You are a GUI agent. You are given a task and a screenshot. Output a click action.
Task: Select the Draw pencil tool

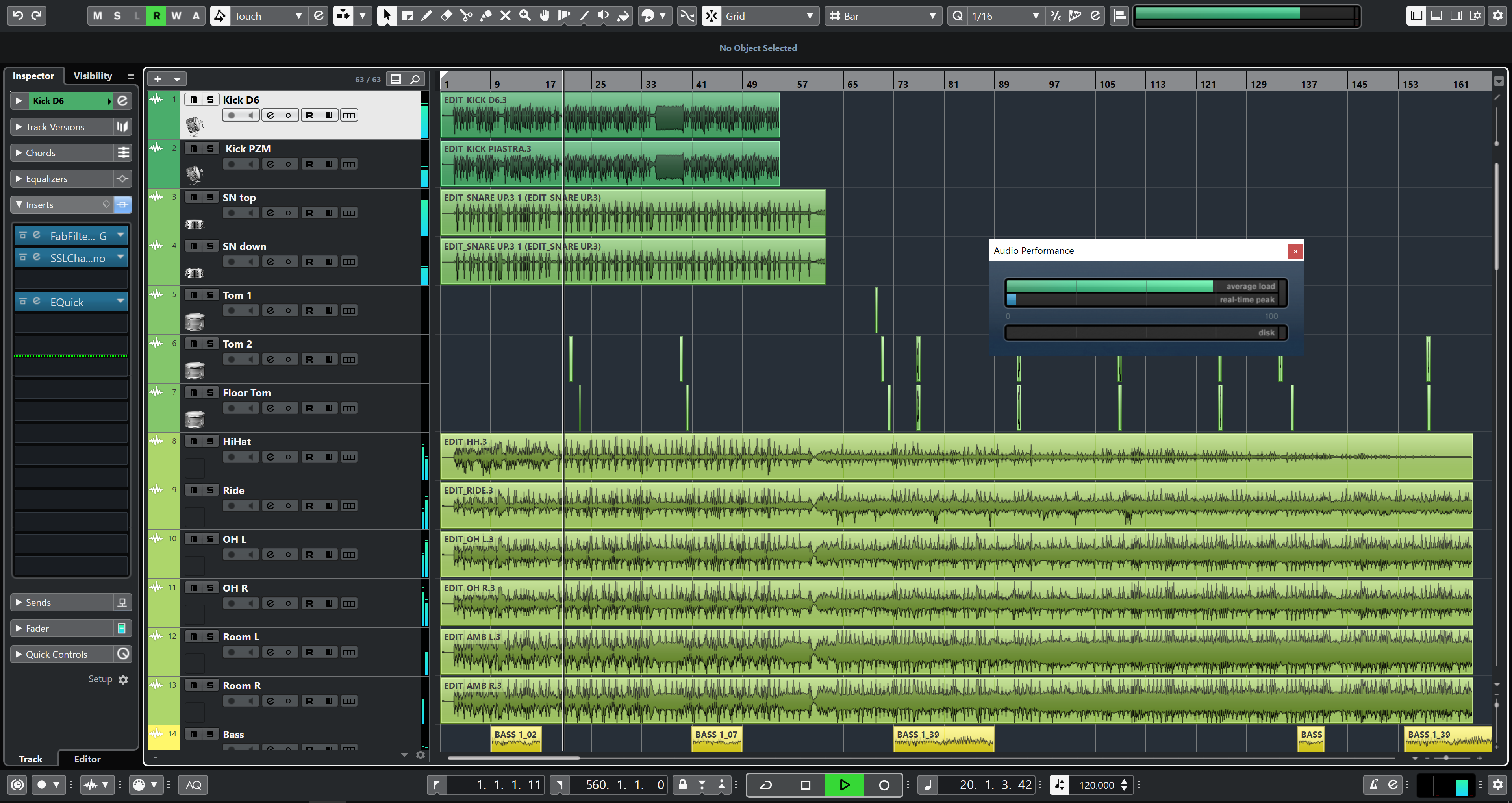point(427,16)
